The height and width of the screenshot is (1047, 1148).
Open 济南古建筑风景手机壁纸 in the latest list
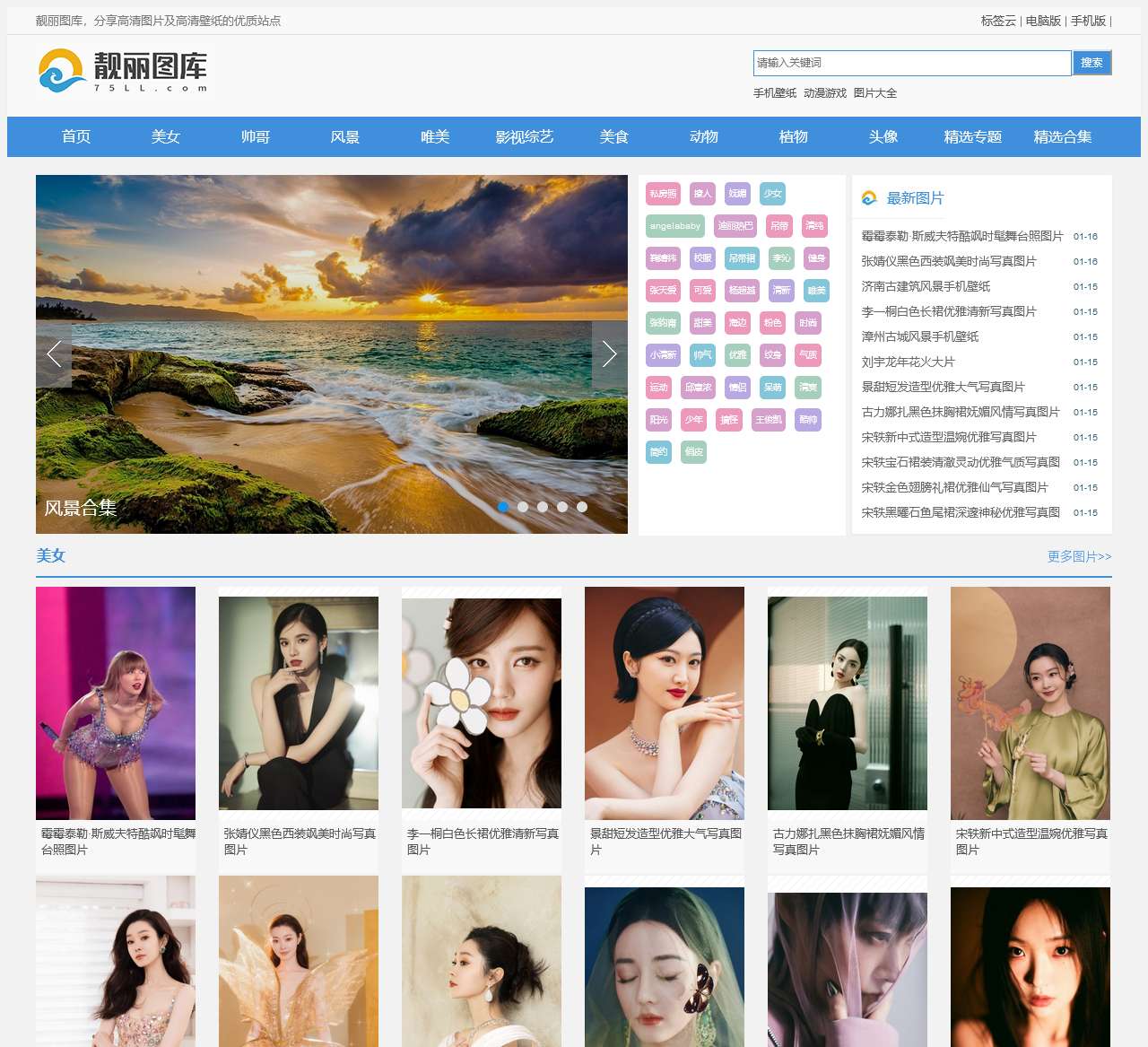[926, 287]
